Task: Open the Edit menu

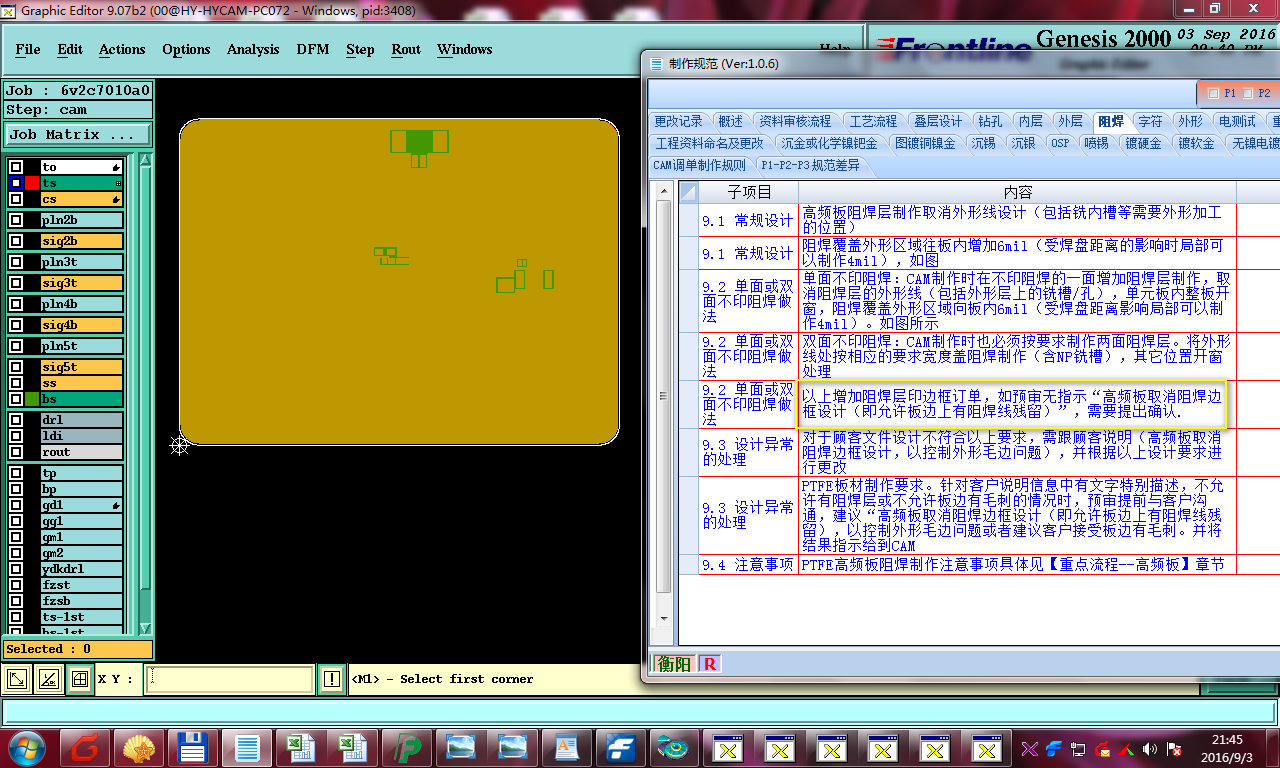Action: point(70,49)
